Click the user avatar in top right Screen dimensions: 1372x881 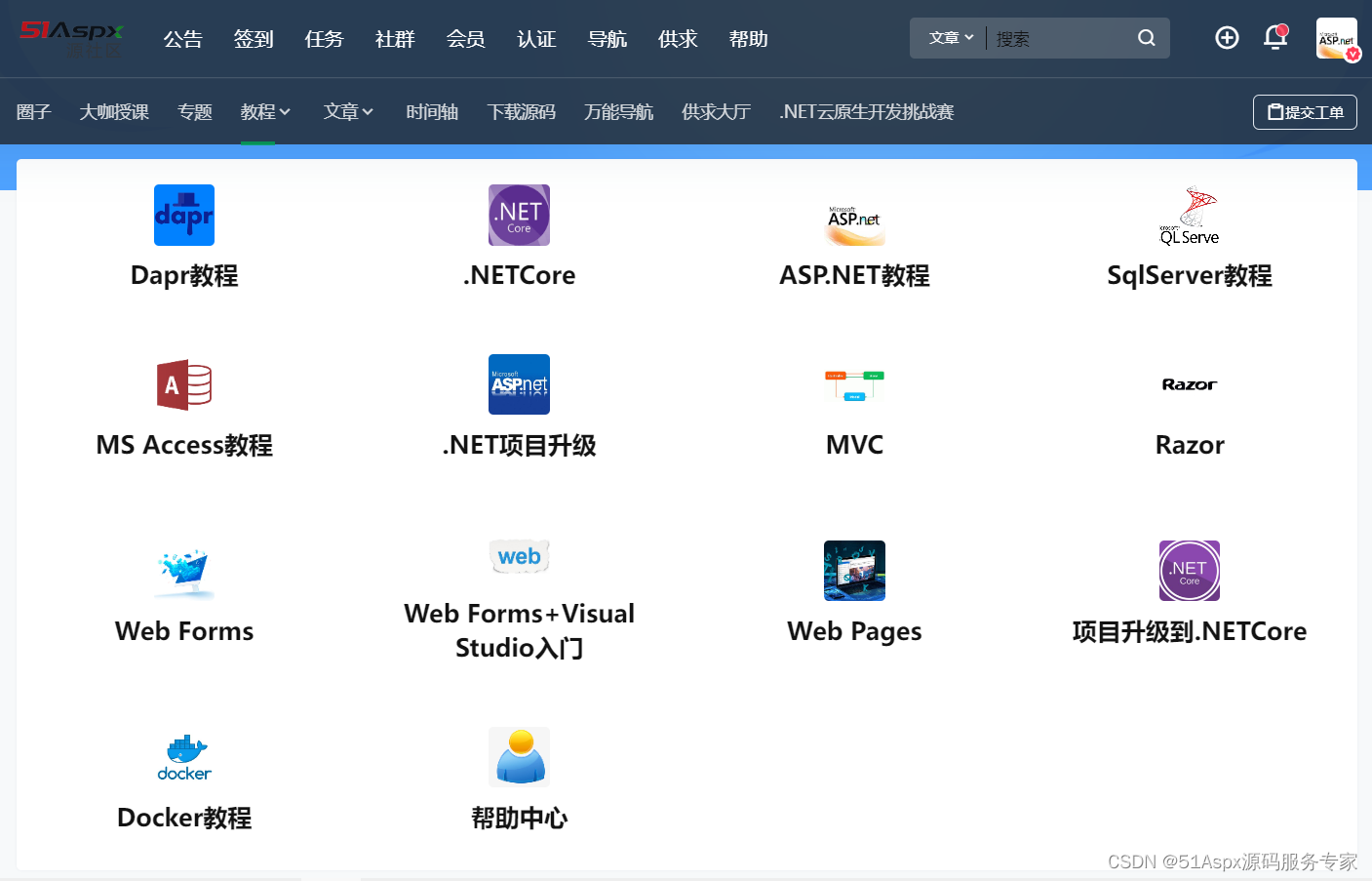pyautogui.click(x=1337, y=38)
